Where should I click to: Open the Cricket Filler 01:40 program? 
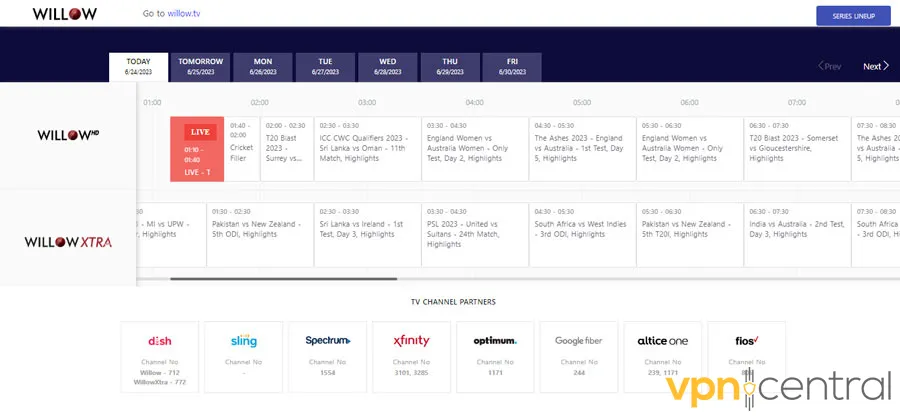click(242, 149)
